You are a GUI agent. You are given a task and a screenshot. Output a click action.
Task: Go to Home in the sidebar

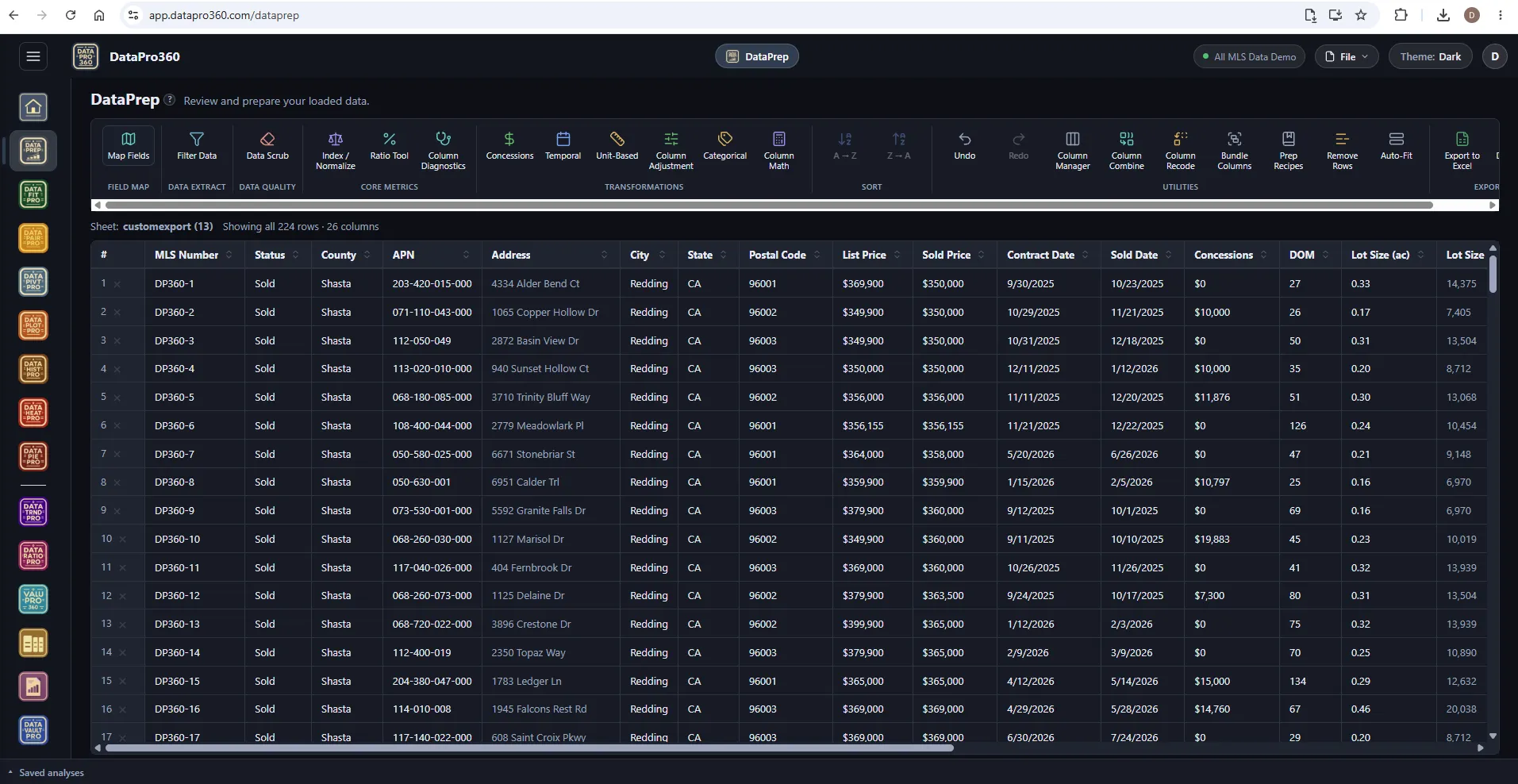33,107
